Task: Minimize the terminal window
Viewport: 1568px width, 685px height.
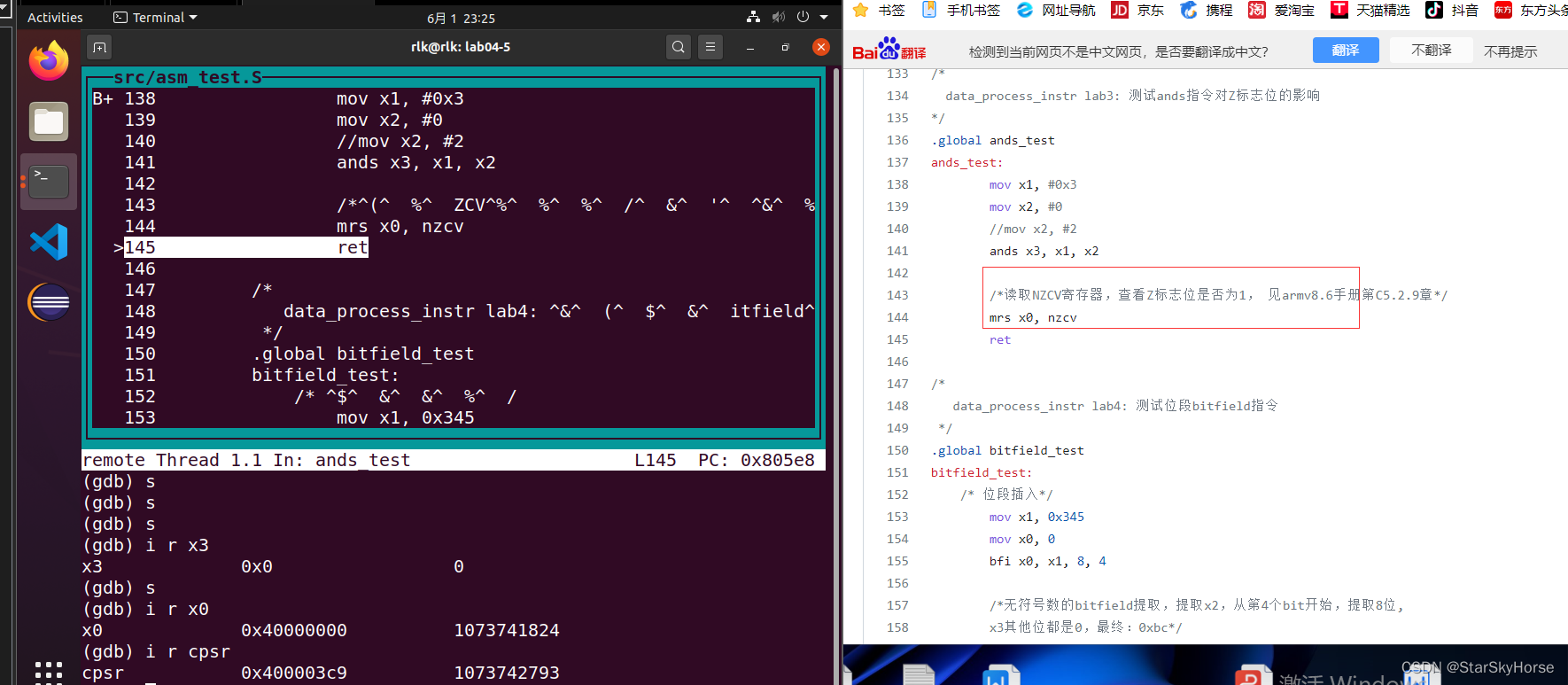Action: pos(750,47)
